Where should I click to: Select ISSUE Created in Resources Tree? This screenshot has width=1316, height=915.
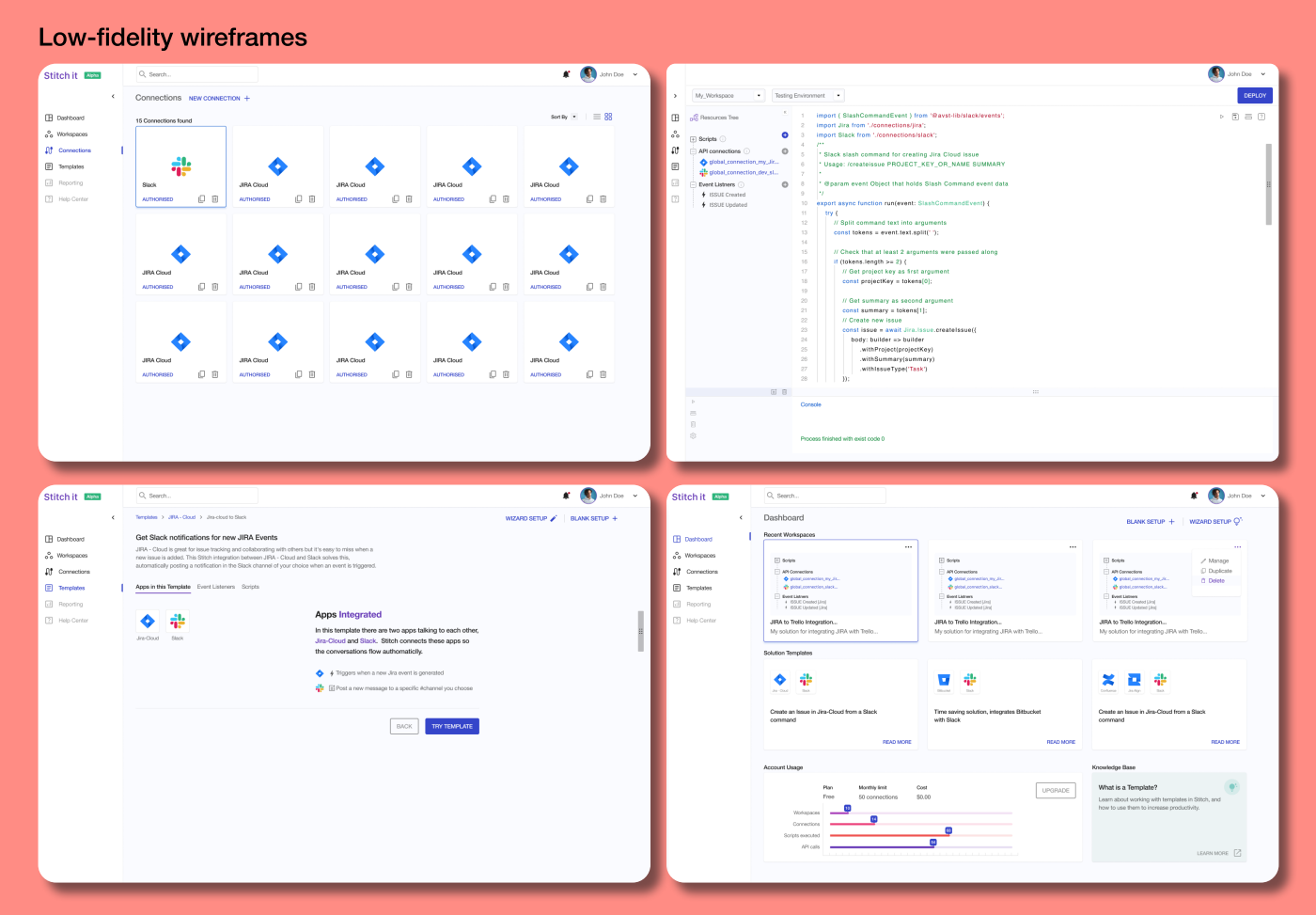coord(725,195)
